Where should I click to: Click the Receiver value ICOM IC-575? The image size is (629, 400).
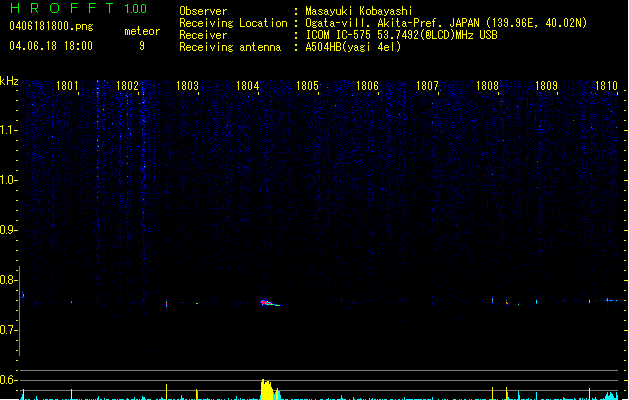339,35
